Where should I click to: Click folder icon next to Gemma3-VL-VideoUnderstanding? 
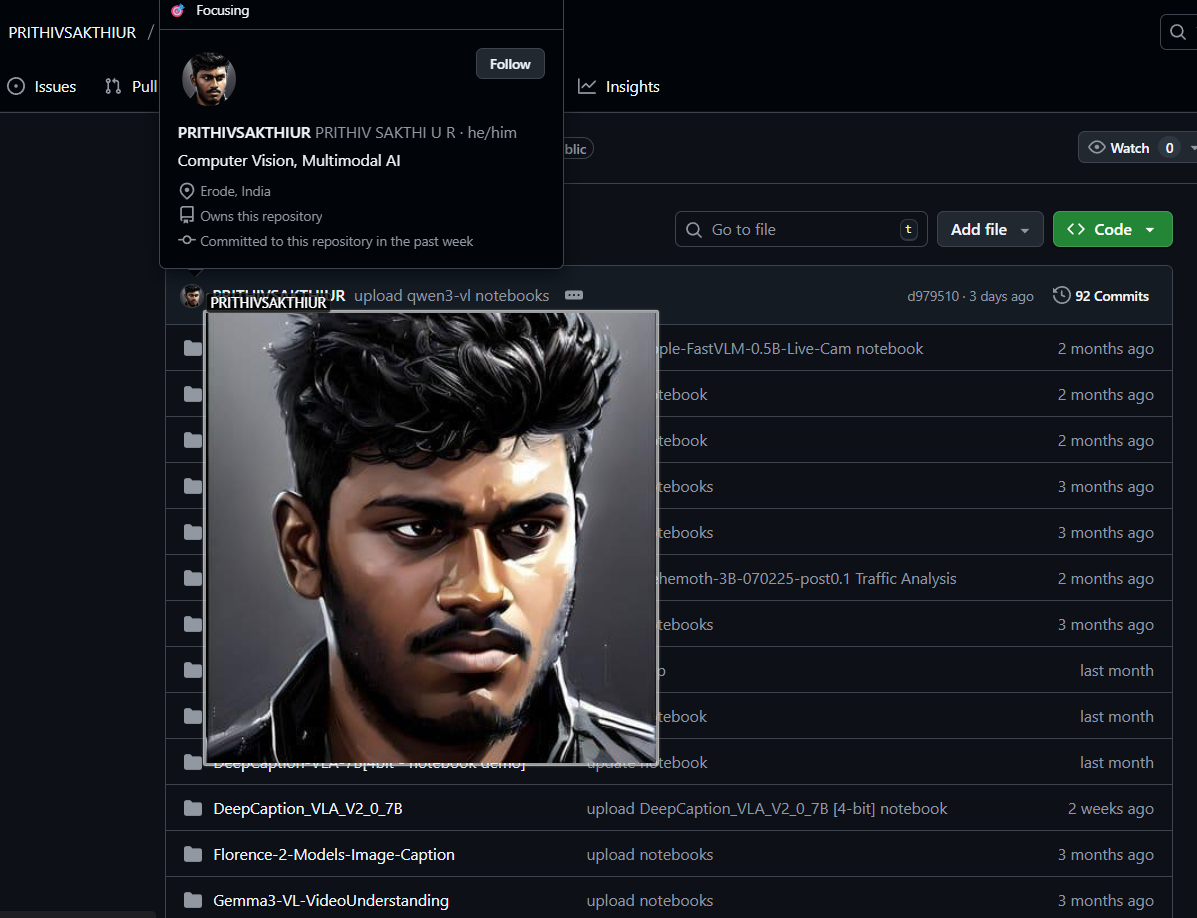coord(193,900)
